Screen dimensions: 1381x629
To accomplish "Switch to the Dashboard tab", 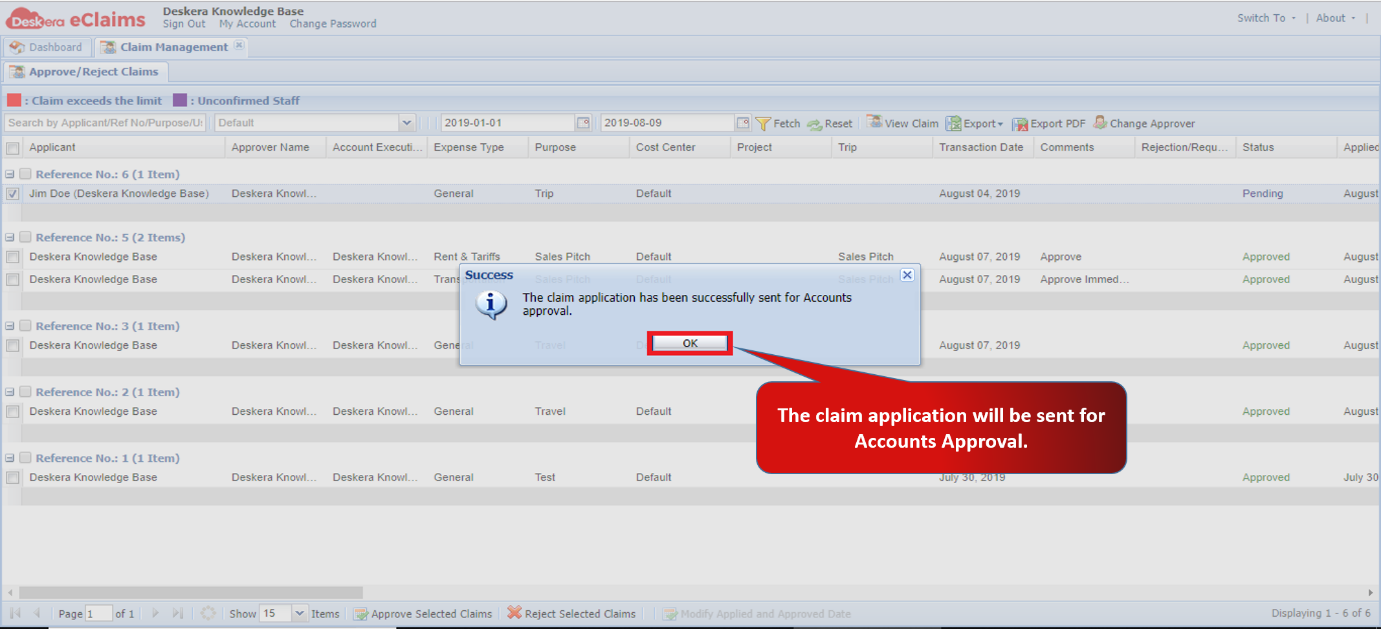I will [x=47, y=46].
